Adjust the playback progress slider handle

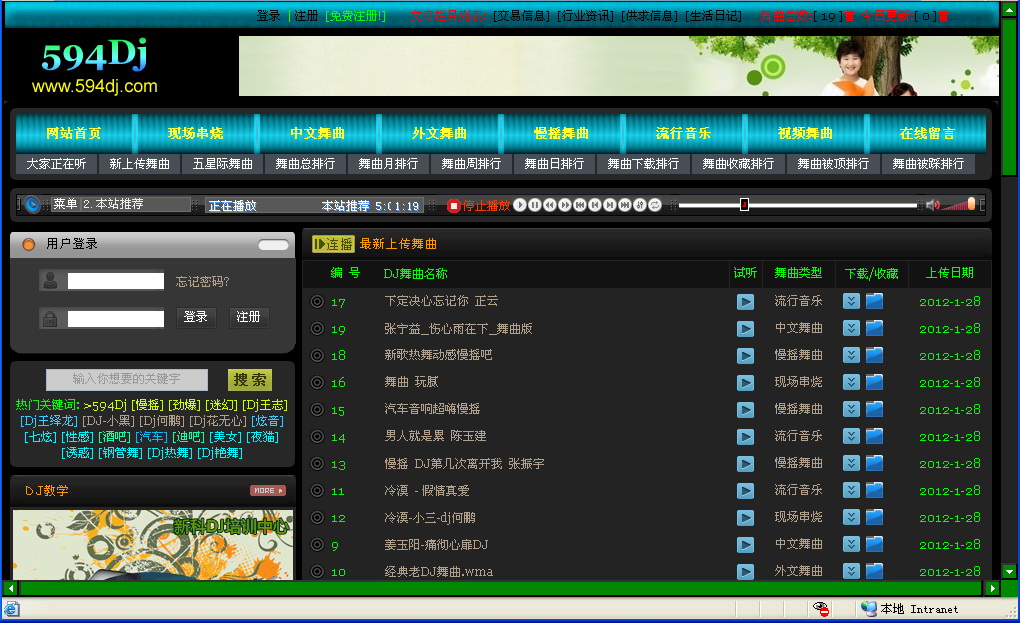coord(744,205)
